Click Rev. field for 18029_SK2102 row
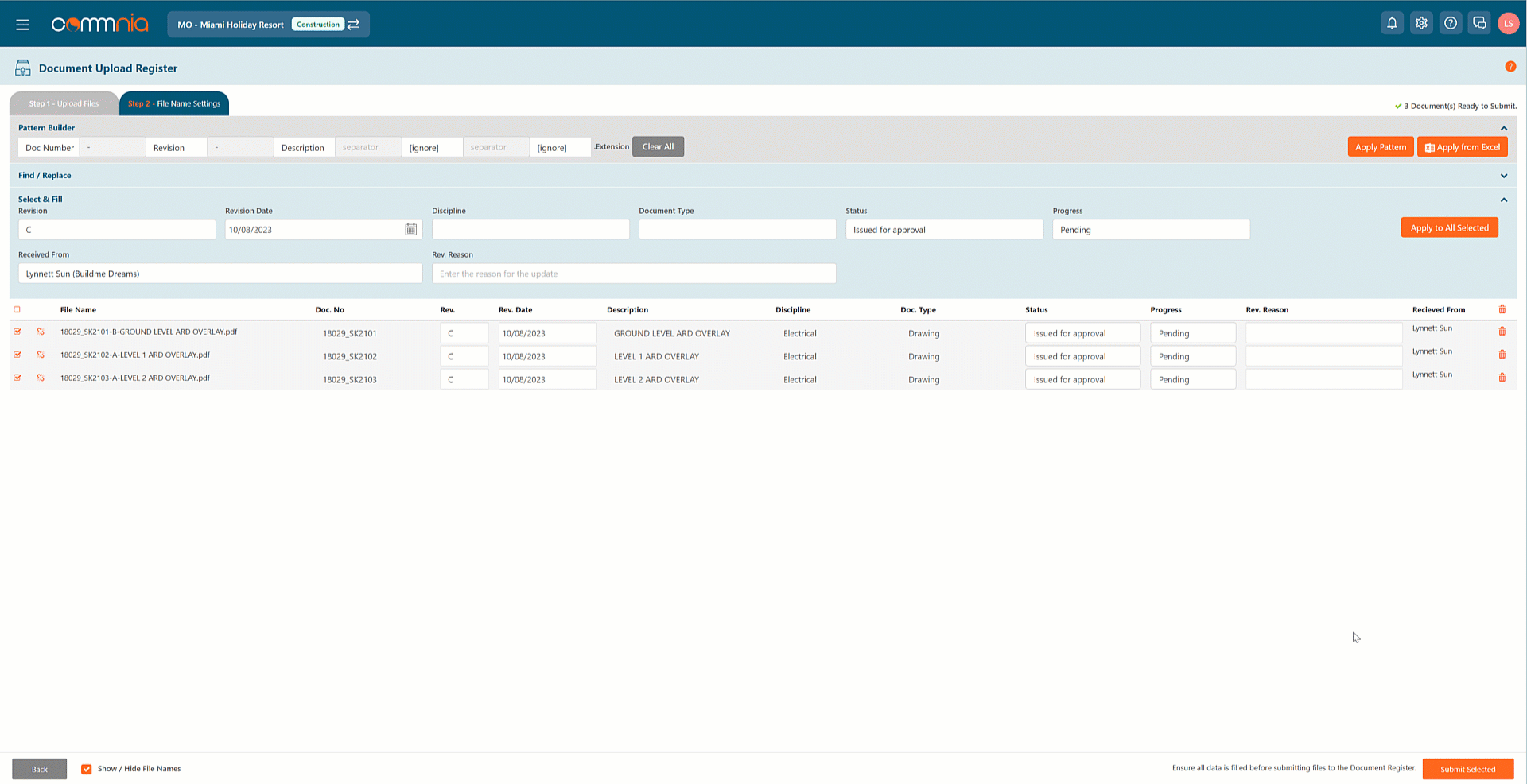Screen dimensions: 1527x784 [x=464, y=356]
